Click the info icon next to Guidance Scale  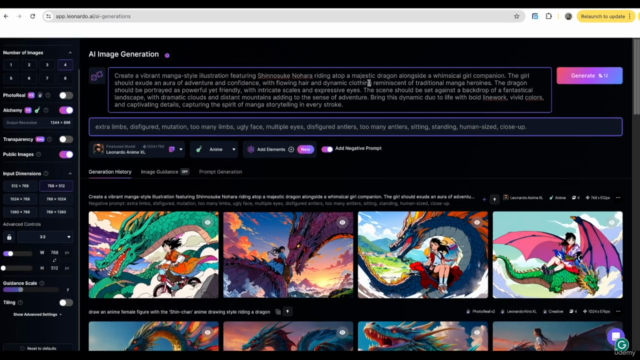coord(42,283)
